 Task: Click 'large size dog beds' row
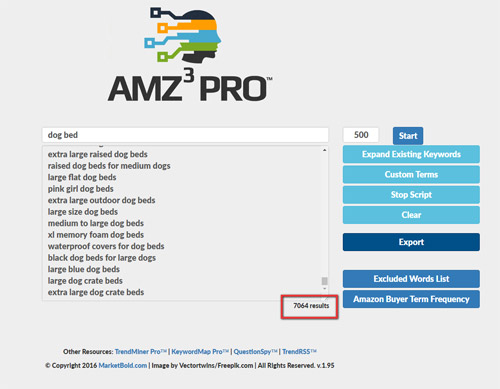point(83,212)
